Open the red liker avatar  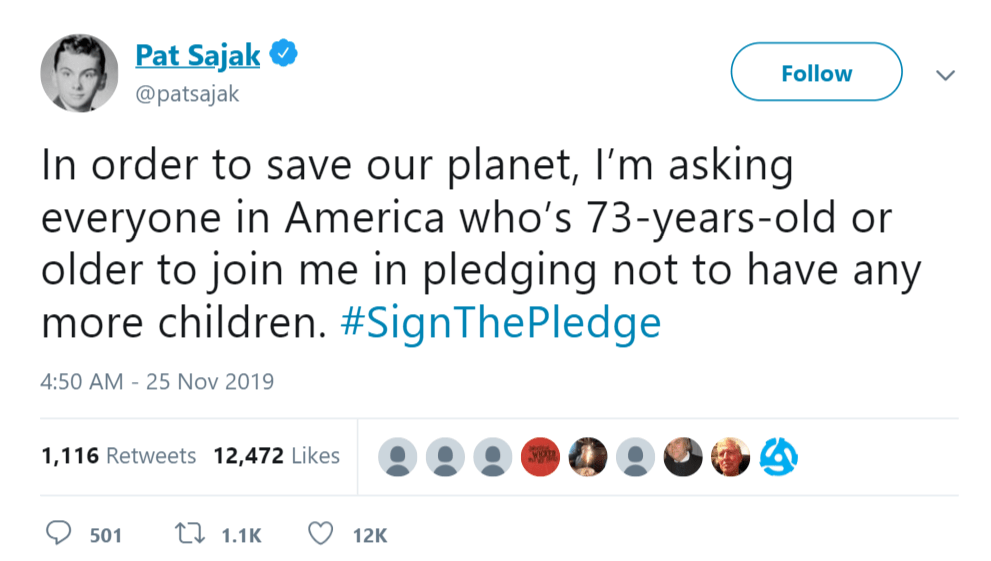tap(541, 458)
